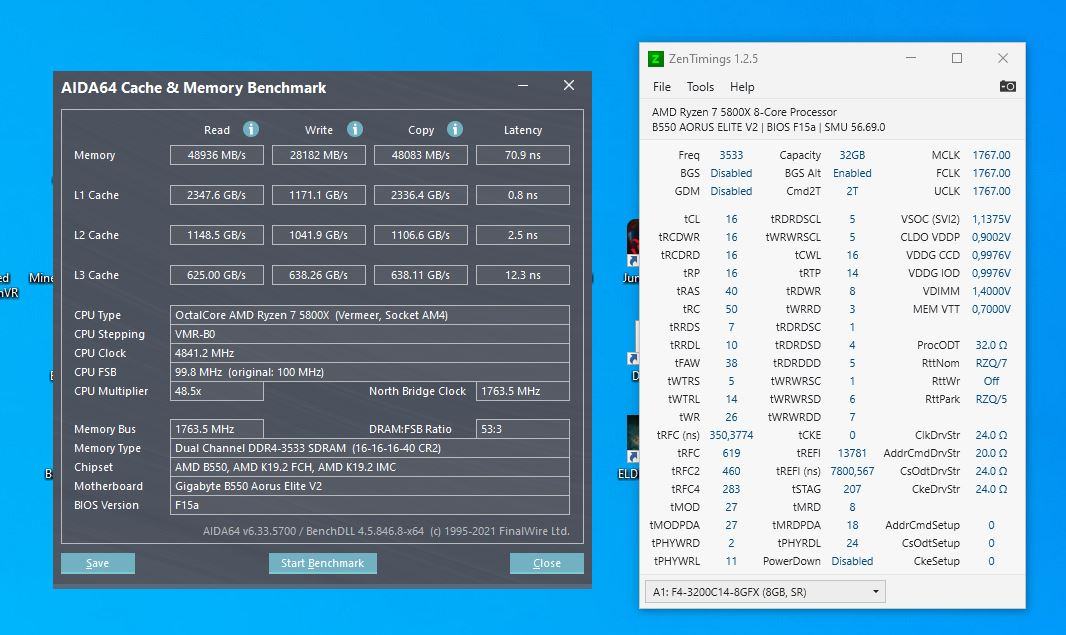Click the Copy info icon in AIDA64
The width and height of the screenshot is (1066, 635).
(x=455, y=129)
